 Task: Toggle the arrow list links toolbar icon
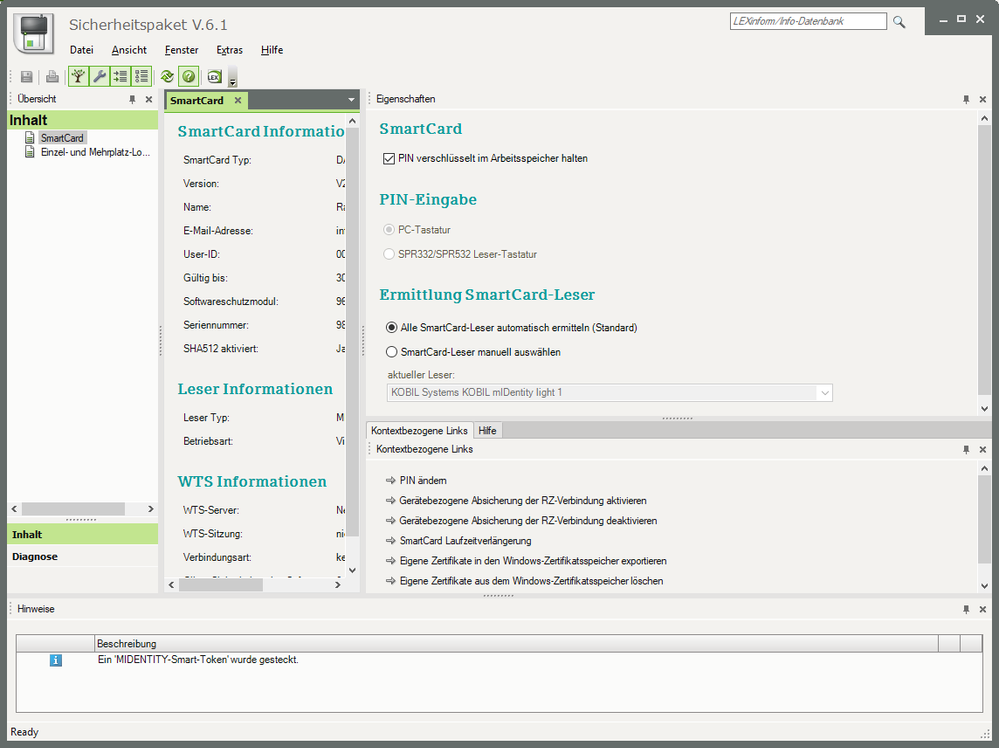pos(120,76)
